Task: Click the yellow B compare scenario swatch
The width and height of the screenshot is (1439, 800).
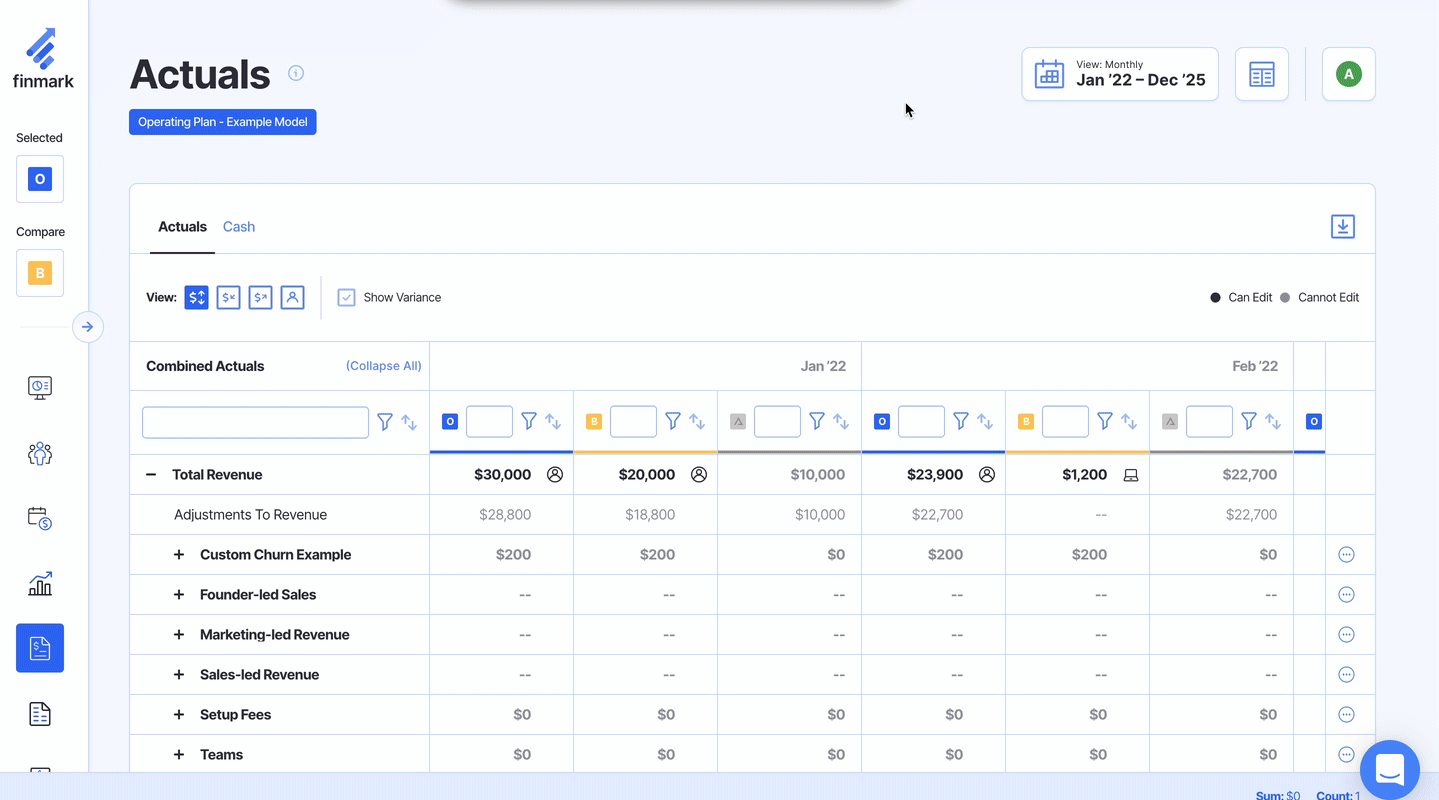Action: [x=40, y=273]
